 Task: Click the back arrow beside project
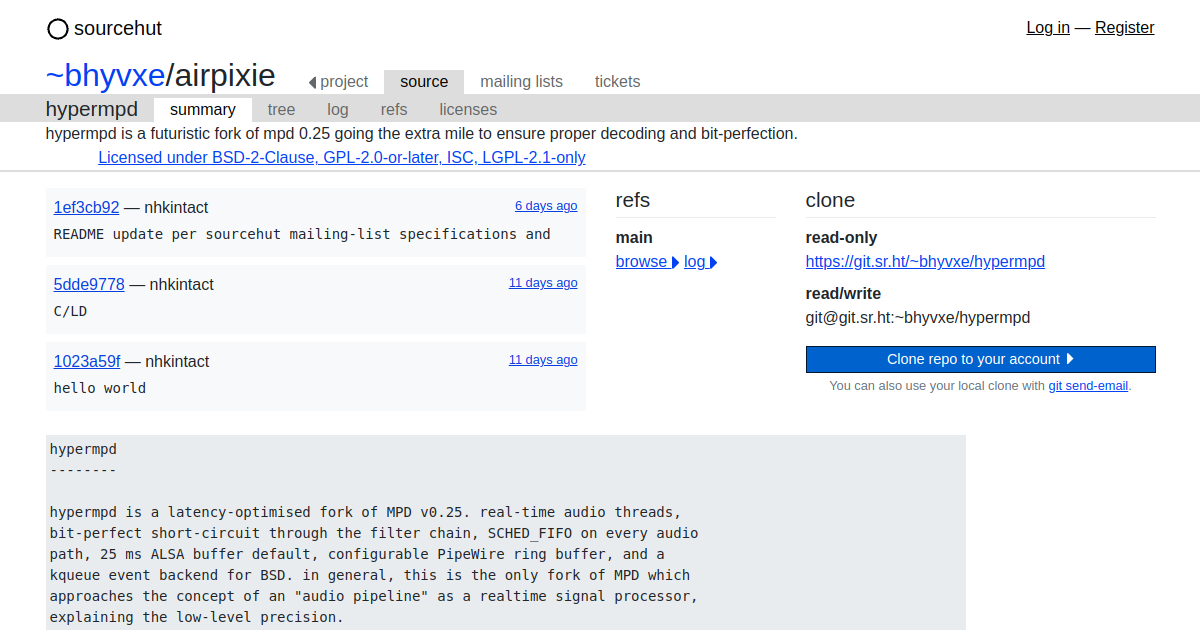tap(312, 82)
